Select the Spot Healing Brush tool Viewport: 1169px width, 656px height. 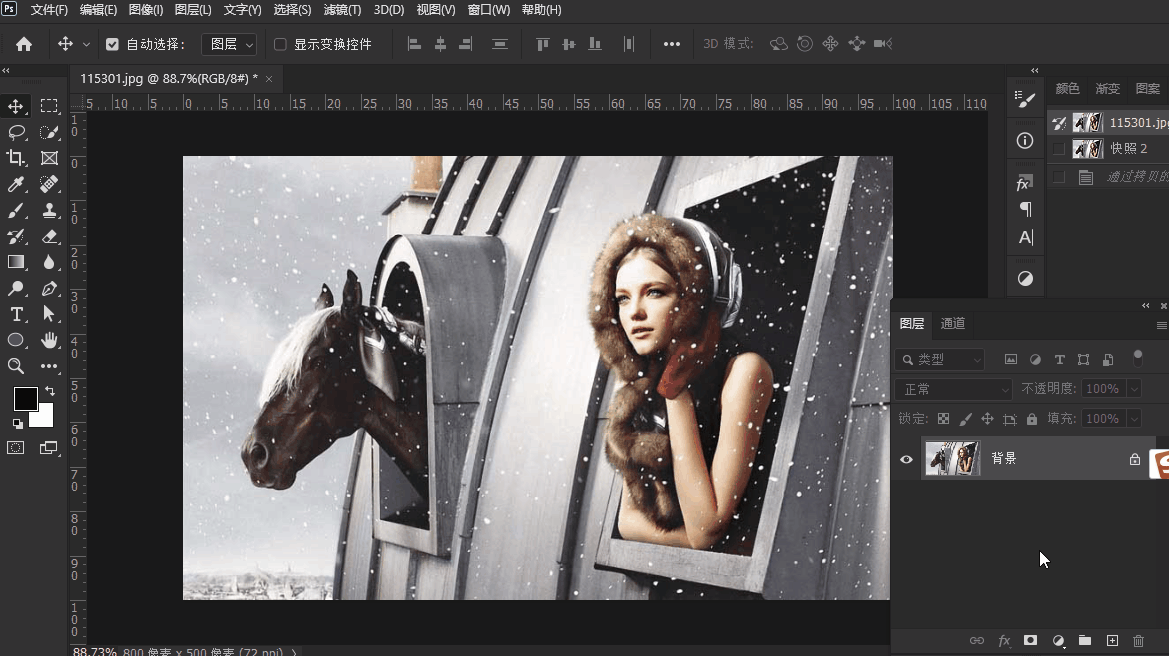coord(49,184)
